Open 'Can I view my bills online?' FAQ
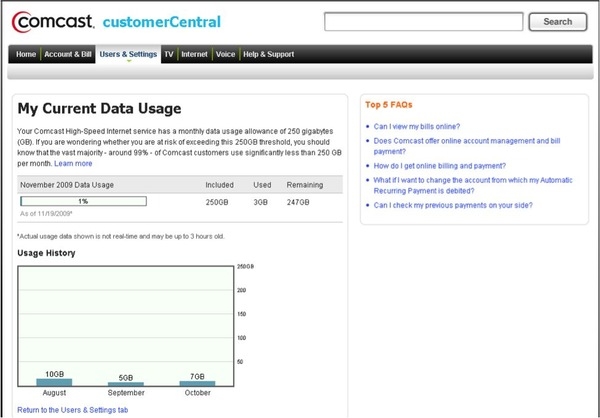 point(417,126)
